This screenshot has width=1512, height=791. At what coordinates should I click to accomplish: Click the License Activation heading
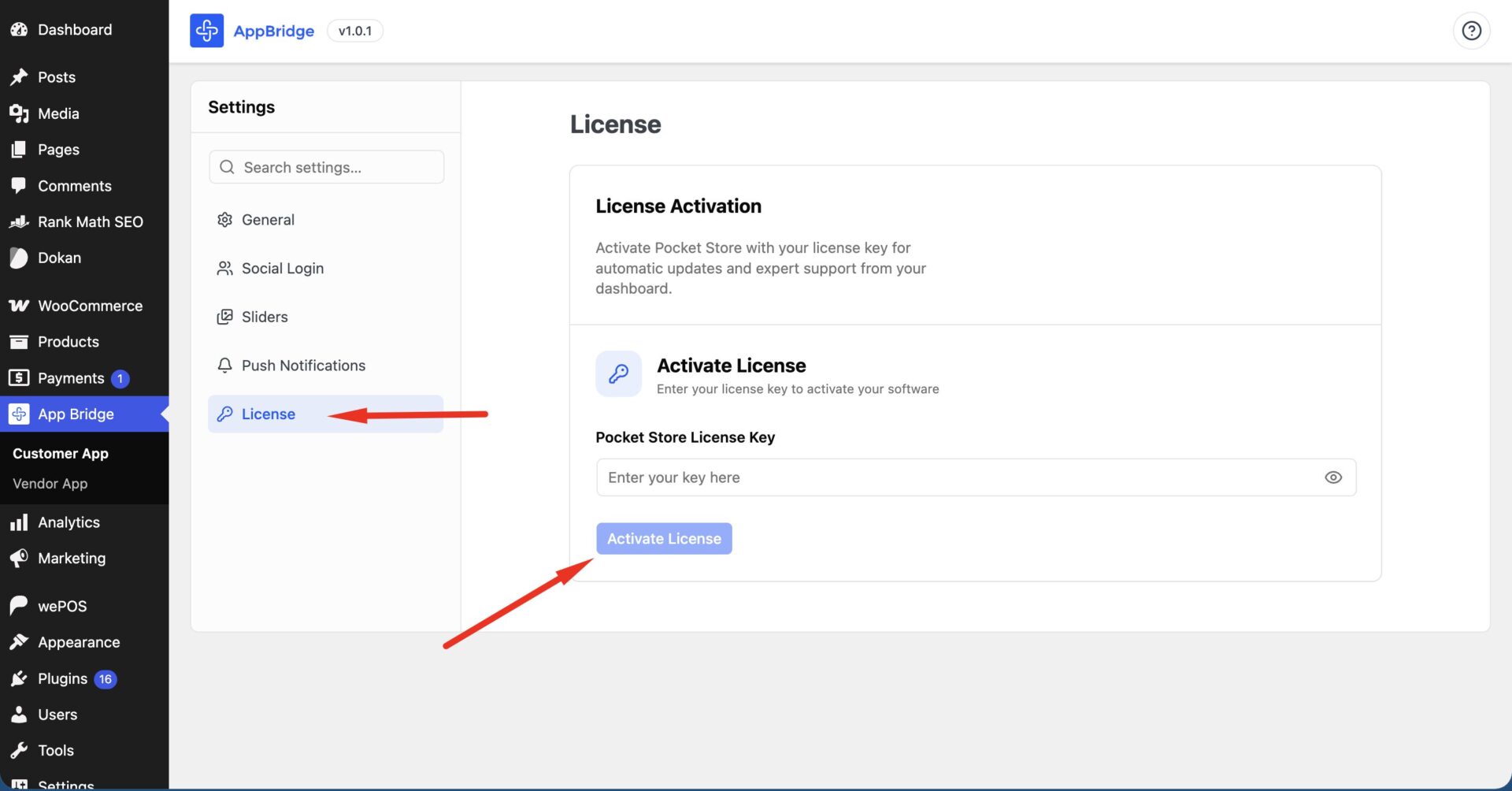pos(678,206)
